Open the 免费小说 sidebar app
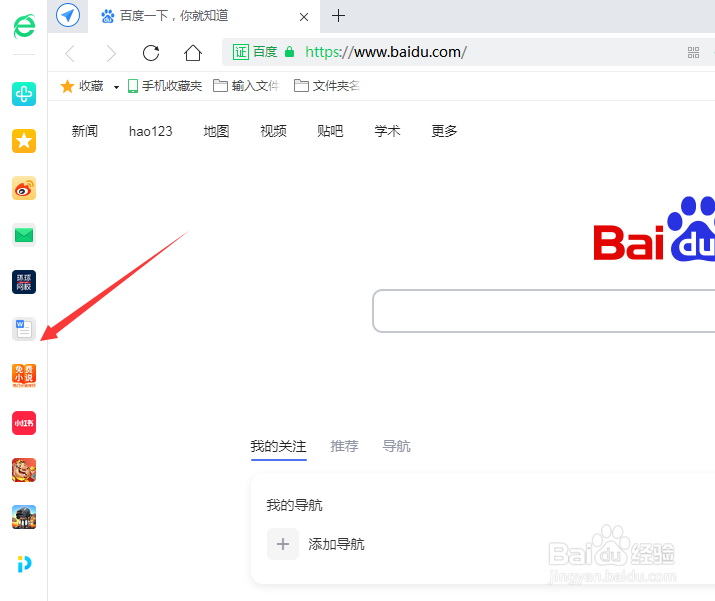This screenshot has width=715, height=601. tap(24, 376)
